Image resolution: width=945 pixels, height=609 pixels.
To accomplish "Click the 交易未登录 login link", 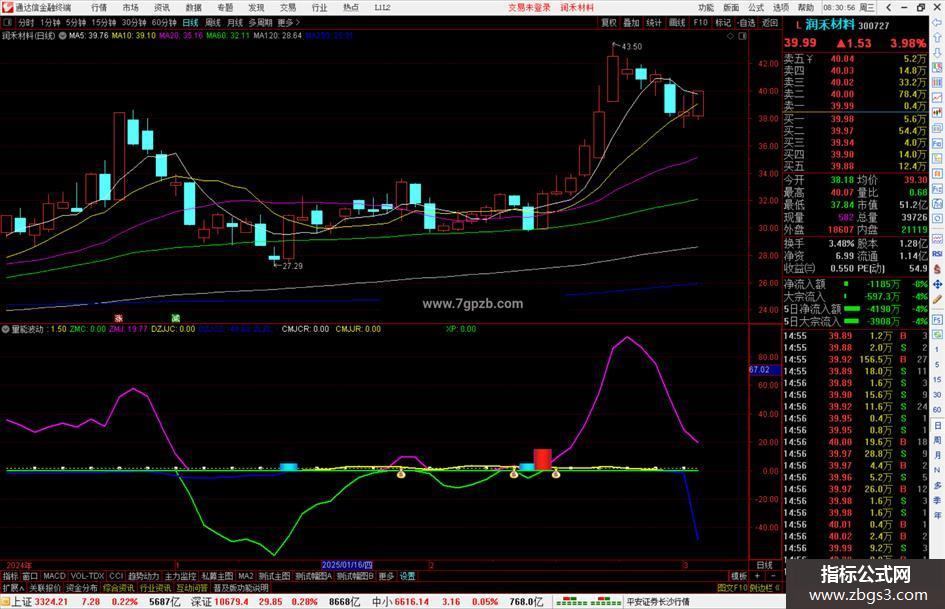I will [529, 7].
